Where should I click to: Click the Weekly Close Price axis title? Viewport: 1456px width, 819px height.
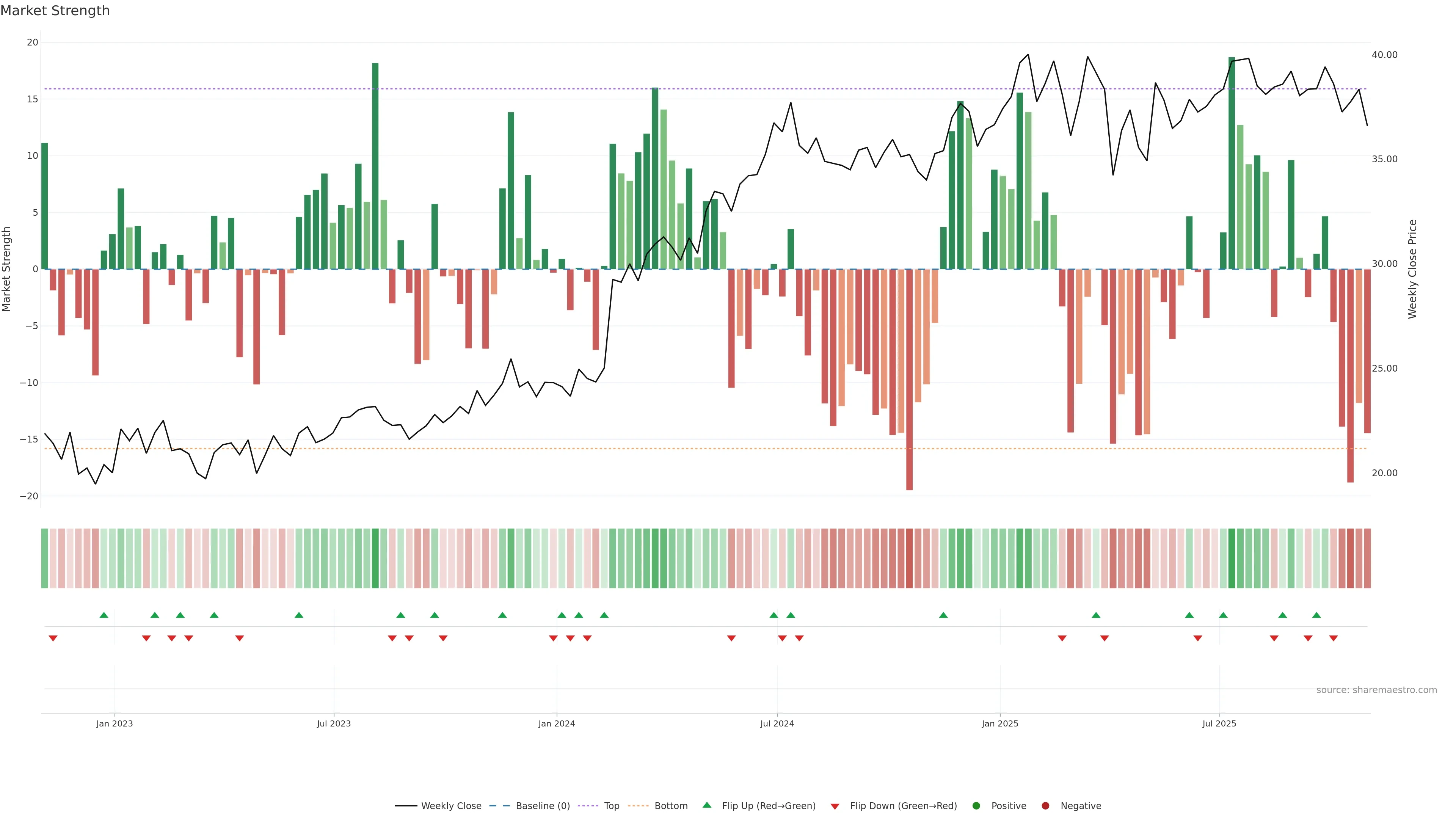coord(1412,269)
